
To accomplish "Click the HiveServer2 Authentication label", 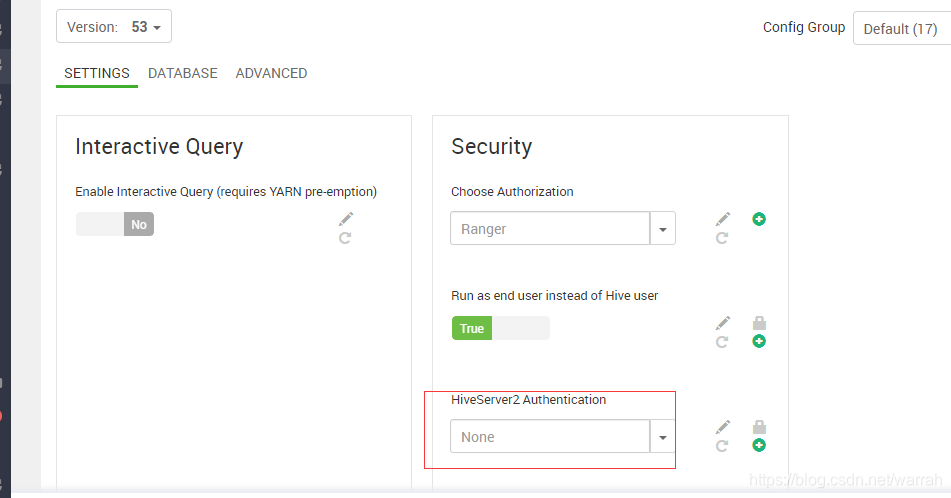I will tap(528, 400).
